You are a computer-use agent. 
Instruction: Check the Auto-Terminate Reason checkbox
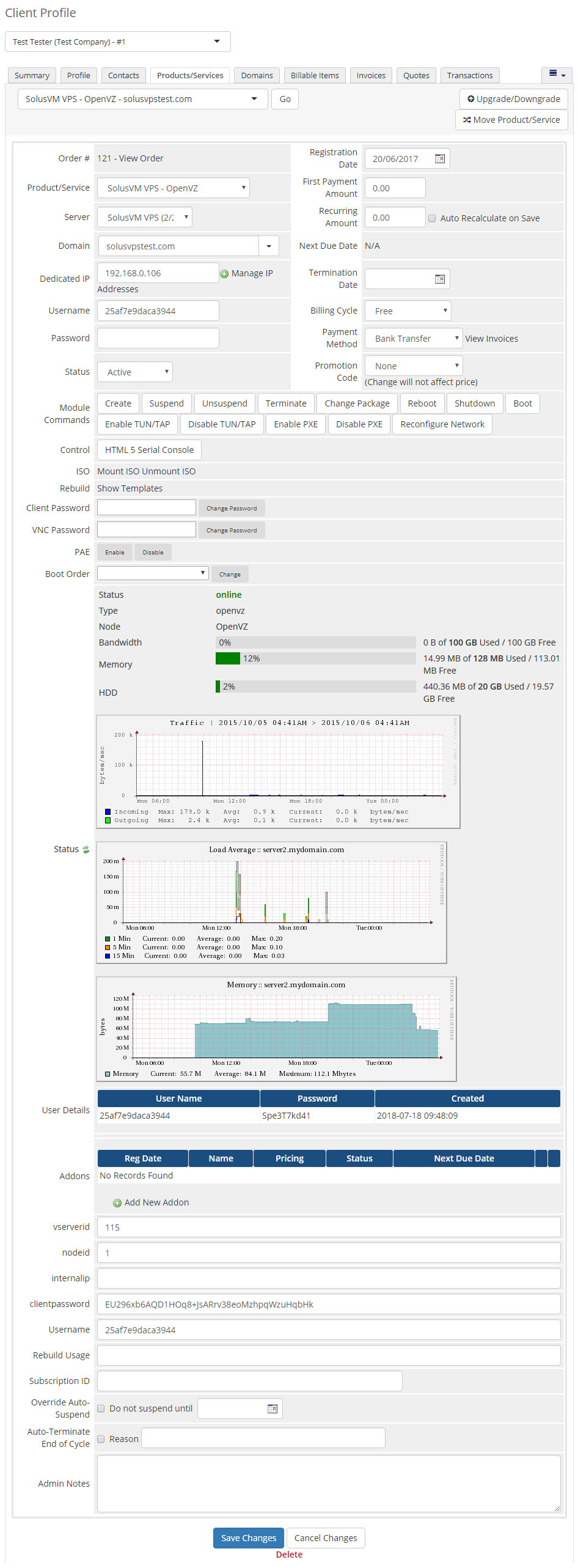click(x=101, y=1439)
